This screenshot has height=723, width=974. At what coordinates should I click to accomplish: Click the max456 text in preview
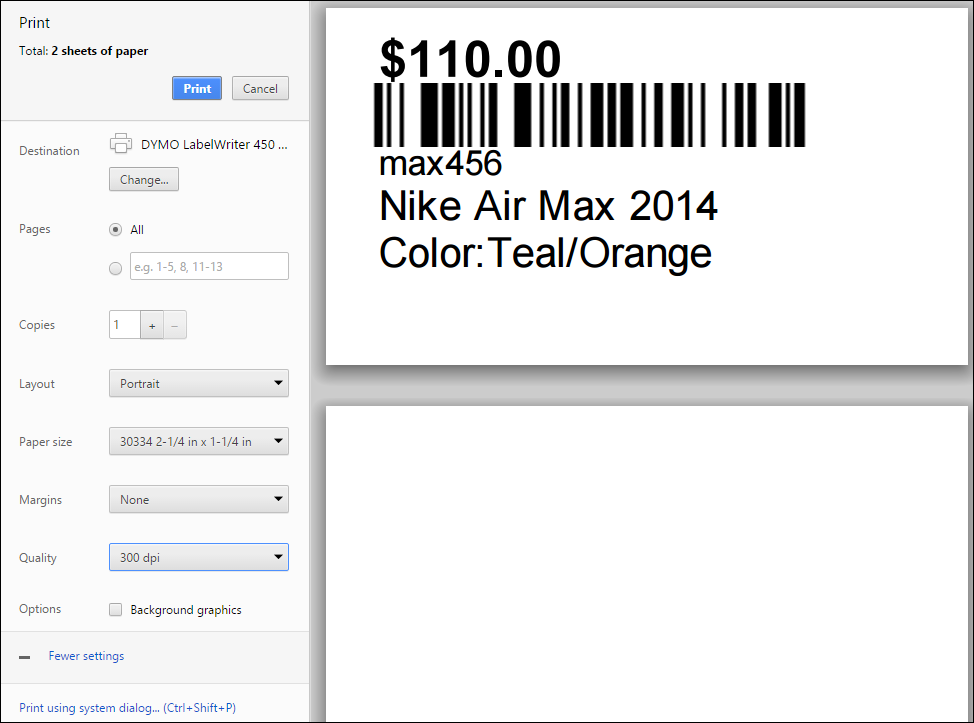(x=440, y=163)
